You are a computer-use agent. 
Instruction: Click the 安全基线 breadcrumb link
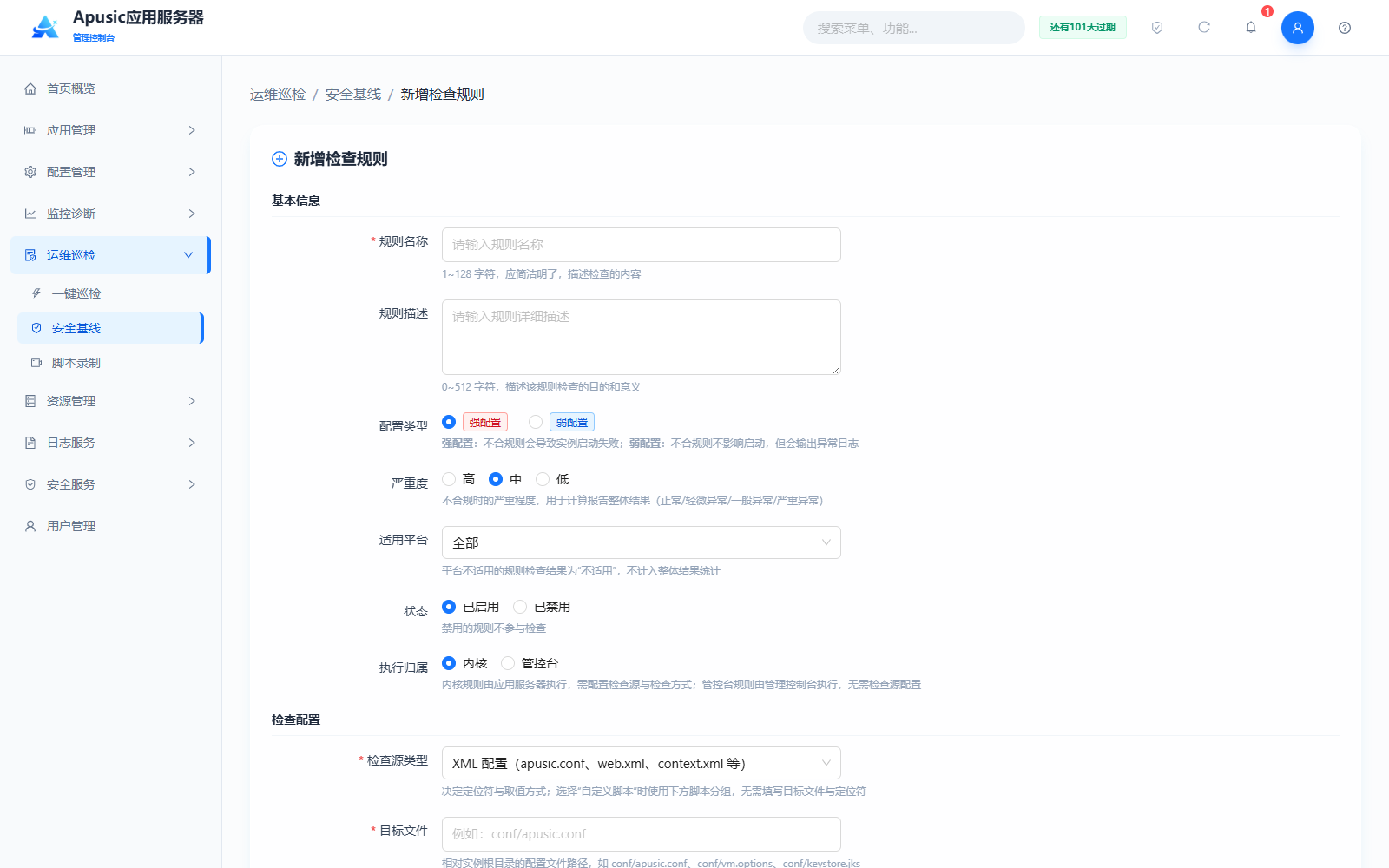point(353,94)
